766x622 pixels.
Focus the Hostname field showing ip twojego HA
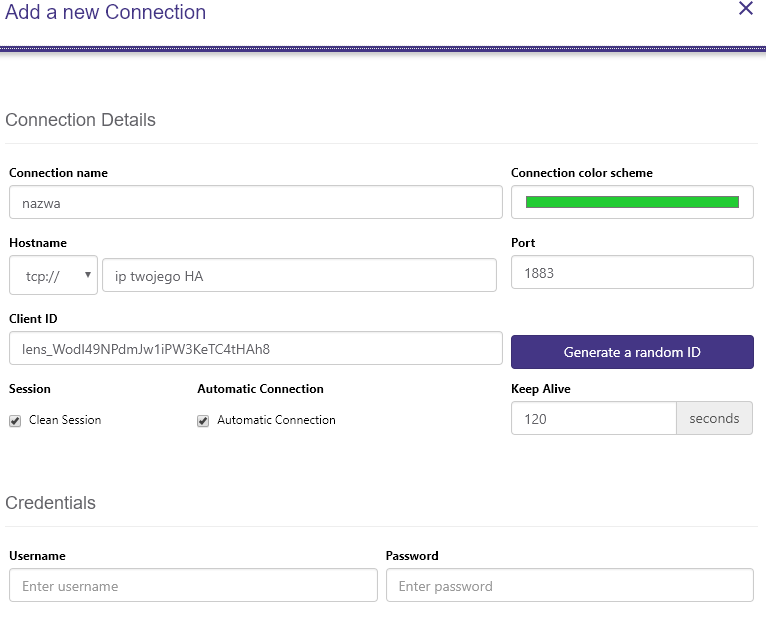coord(299,276)
